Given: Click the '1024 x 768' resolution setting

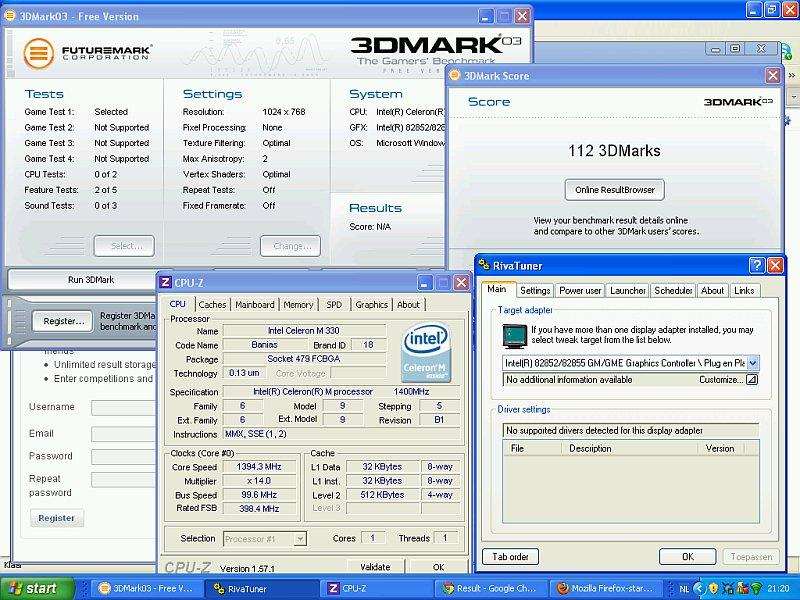Looking at the screenshot, I should [x=284, y=112].
